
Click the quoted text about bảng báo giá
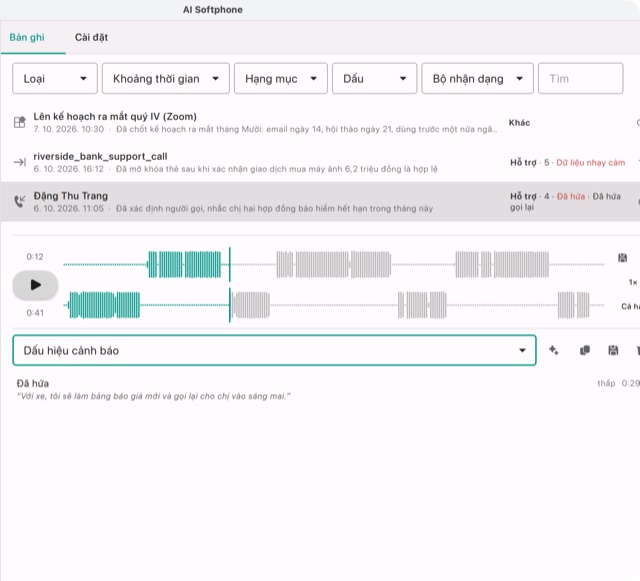point(153,396)
